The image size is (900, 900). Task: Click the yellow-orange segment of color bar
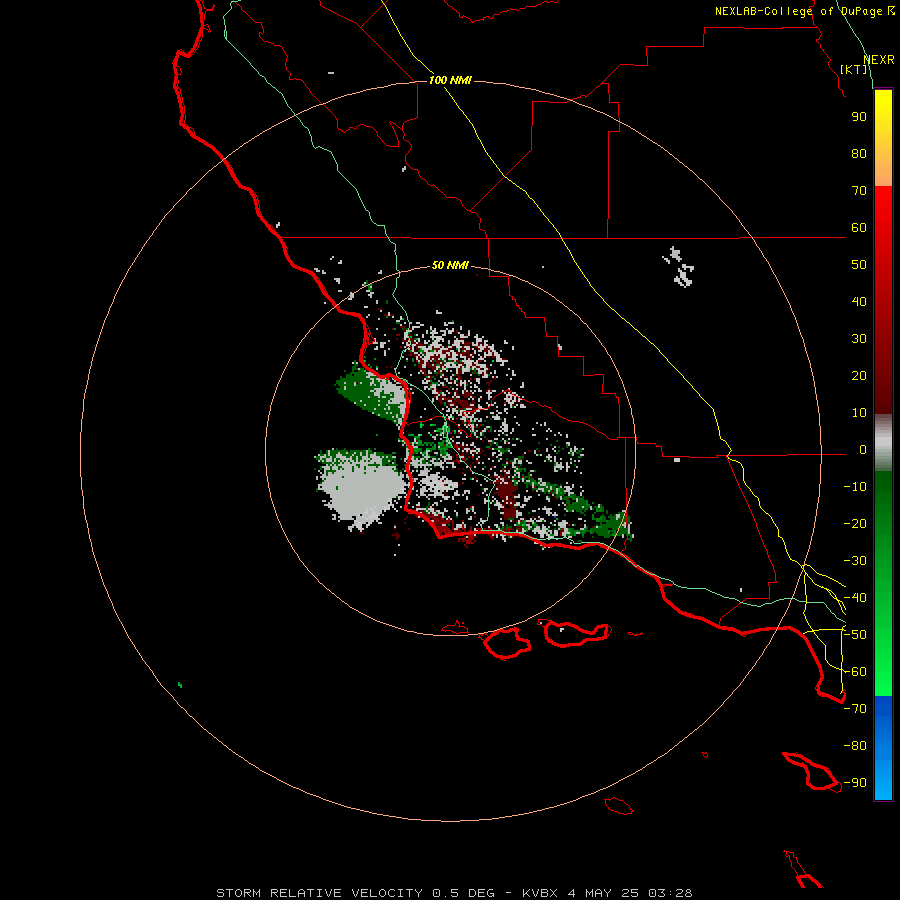coord(883,138)
